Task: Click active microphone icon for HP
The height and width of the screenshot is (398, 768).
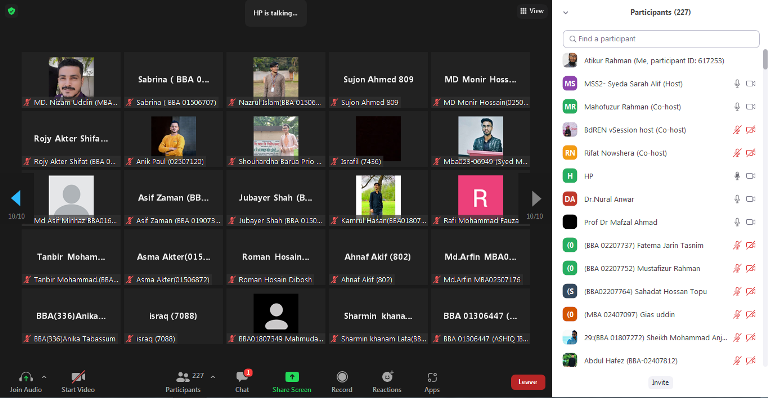Action: coord(737,176)
